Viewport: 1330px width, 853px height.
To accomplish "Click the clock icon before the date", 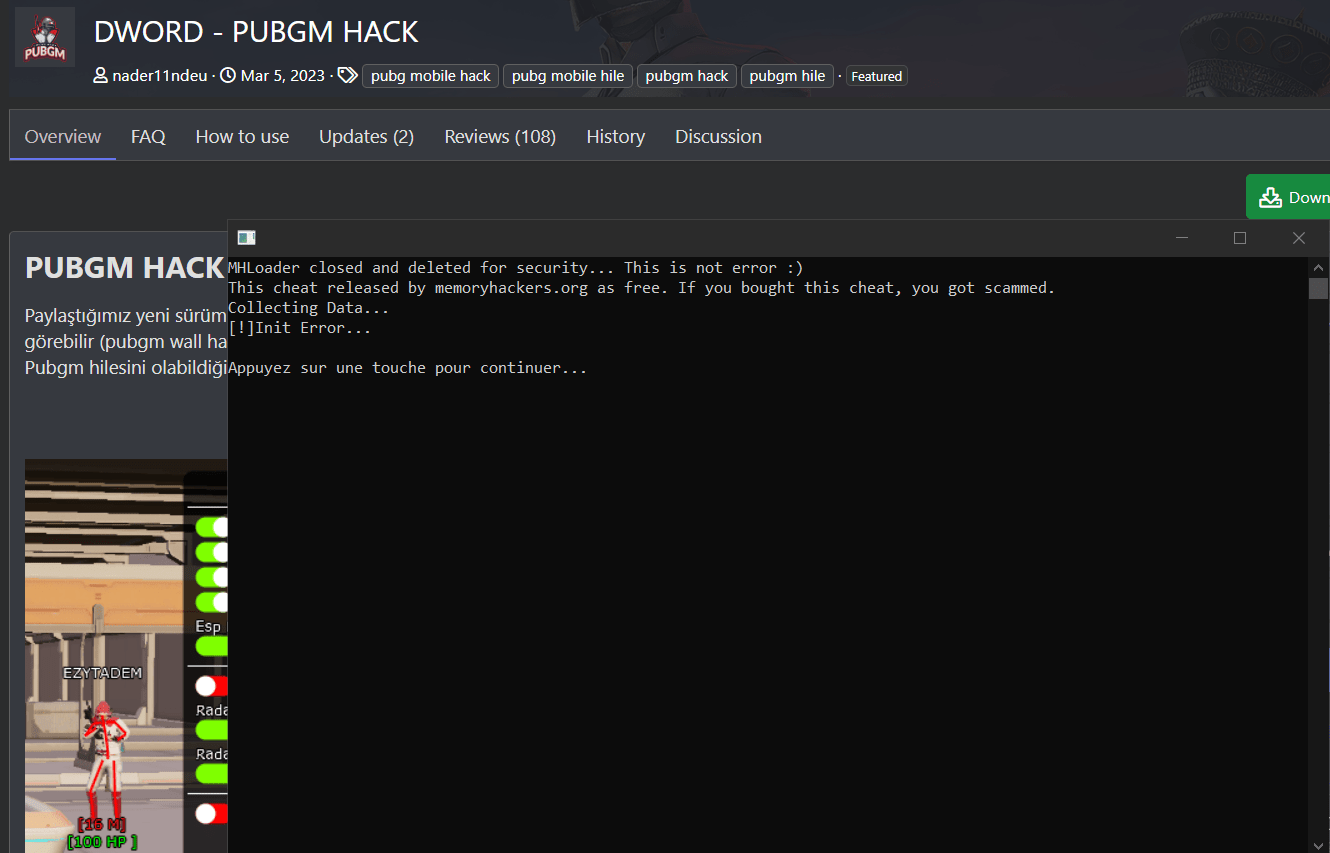I will tap(228, 76).
